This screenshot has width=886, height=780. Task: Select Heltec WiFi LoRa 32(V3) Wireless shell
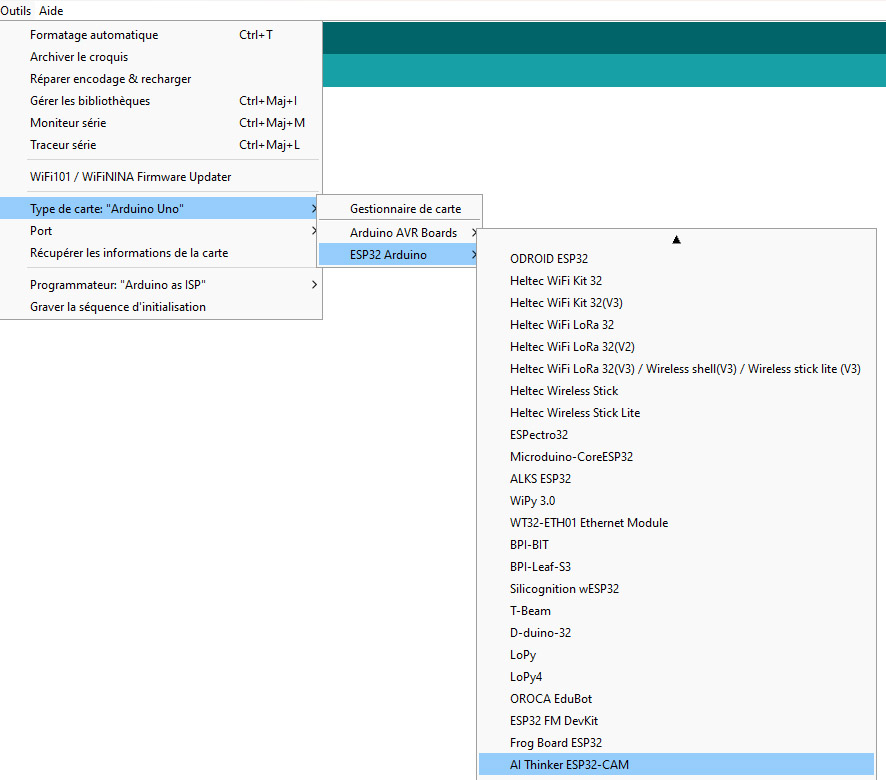tap(676, 369)
